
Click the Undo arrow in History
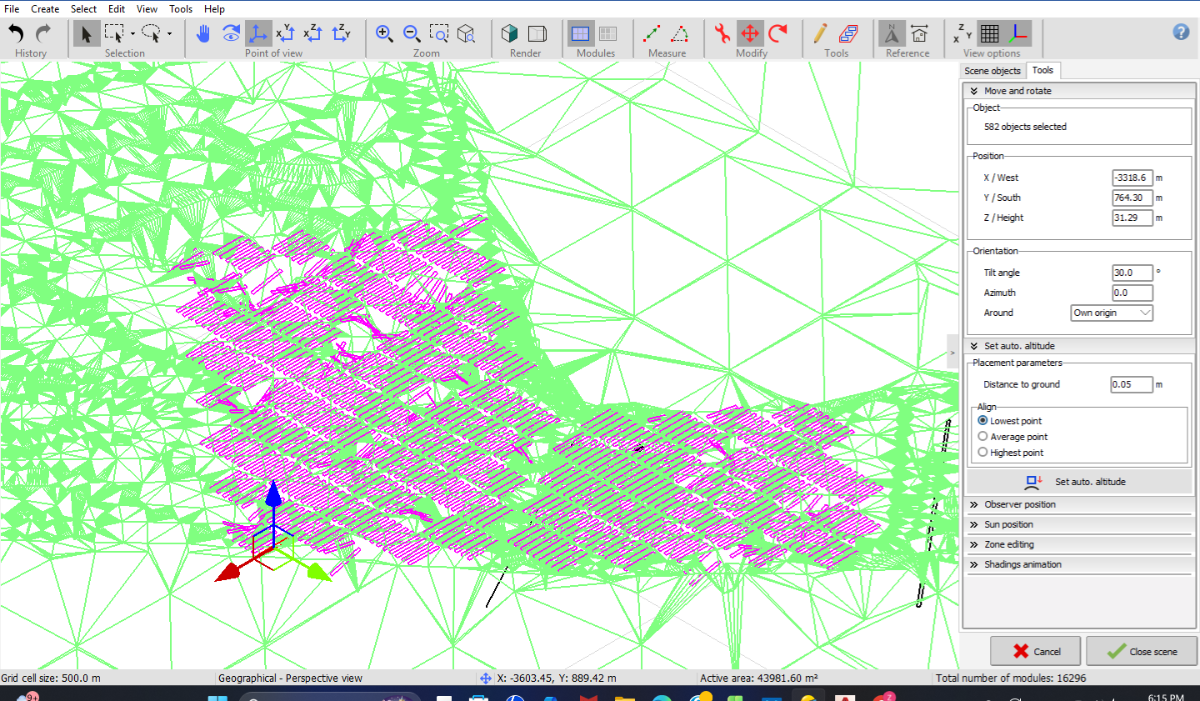click(x=16, y=33)
